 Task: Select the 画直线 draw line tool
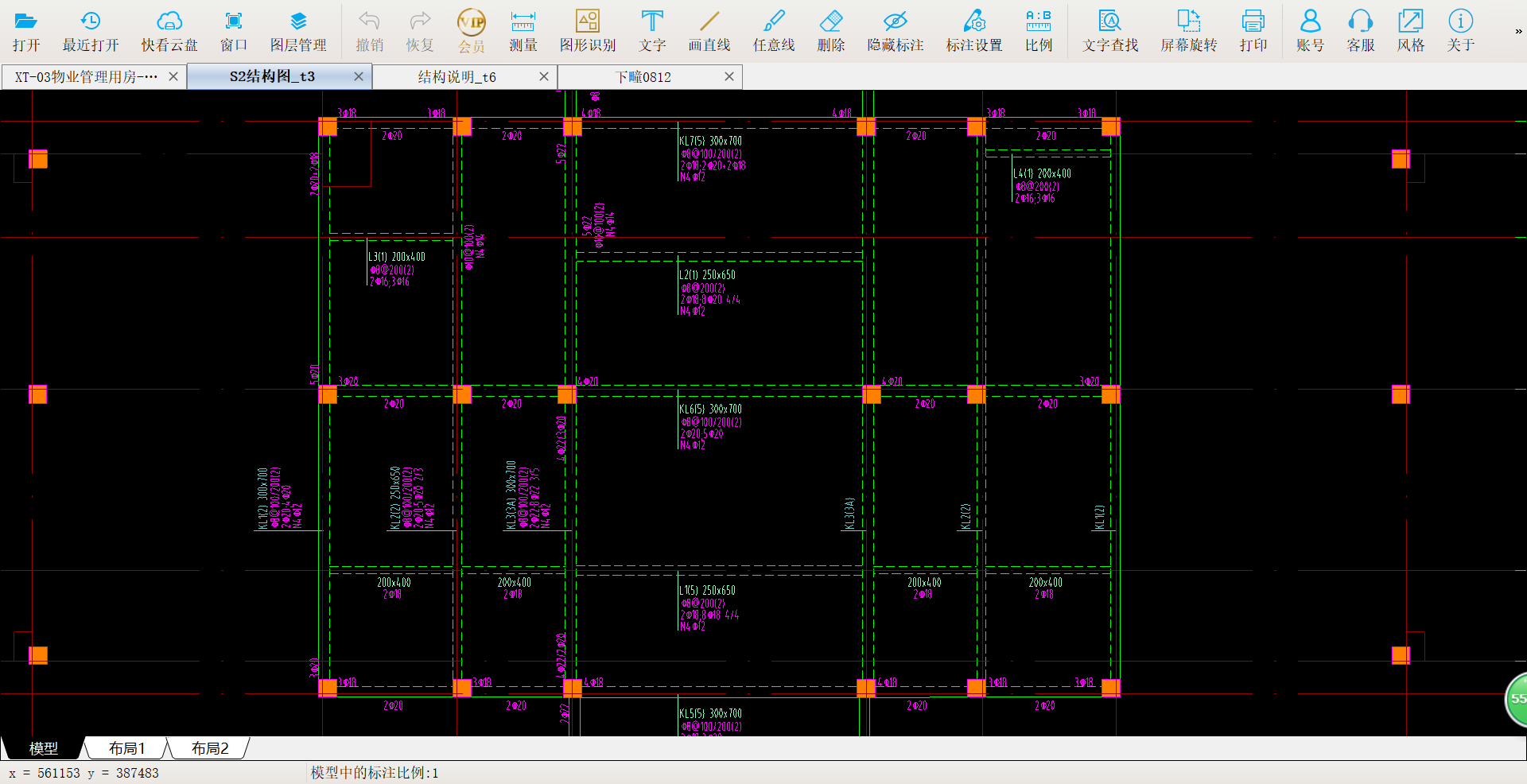[709, 31]
